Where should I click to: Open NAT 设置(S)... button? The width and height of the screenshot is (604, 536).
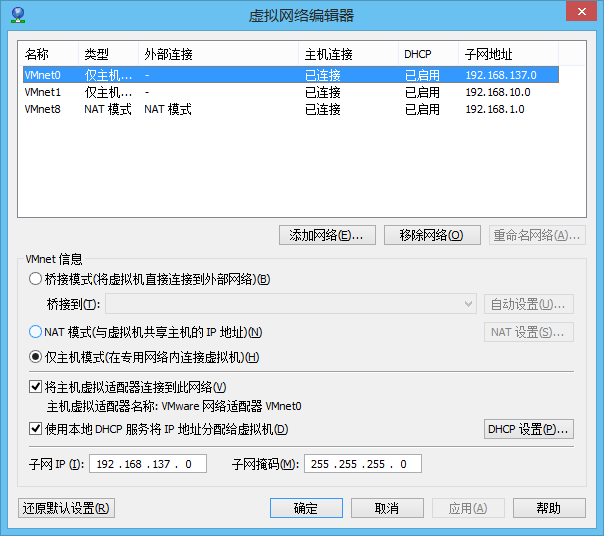(528, 332)
